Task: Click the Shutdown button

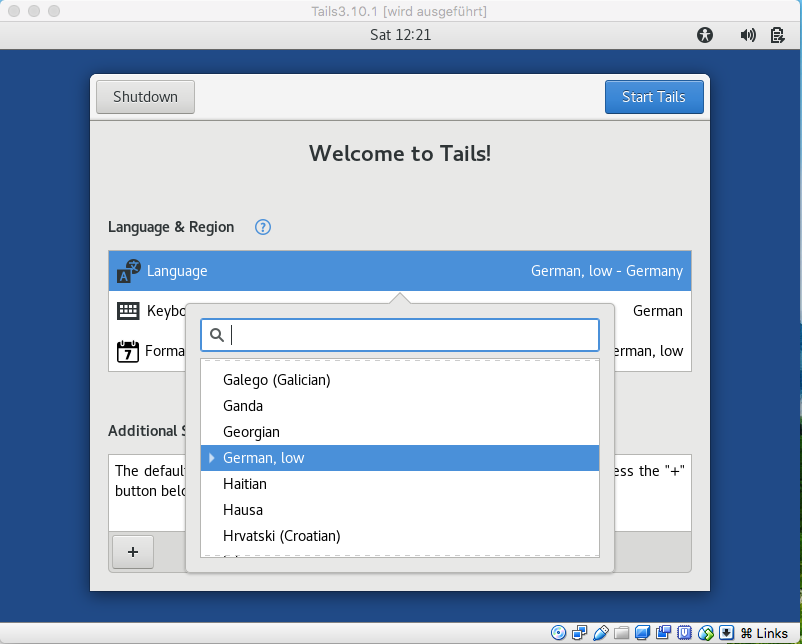Action: click(x=145, y=97)
